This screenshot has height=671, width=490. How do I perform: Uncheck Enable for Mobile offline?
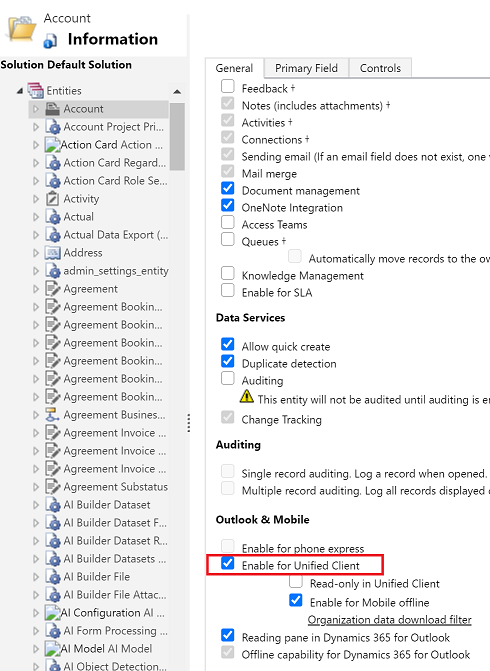tap(296, 600)
